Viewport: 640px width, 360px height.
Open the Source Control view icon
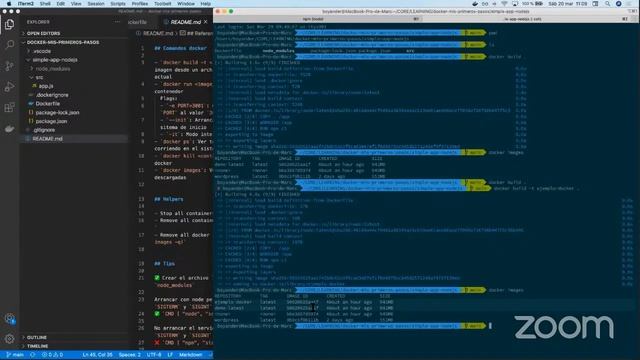9,66
